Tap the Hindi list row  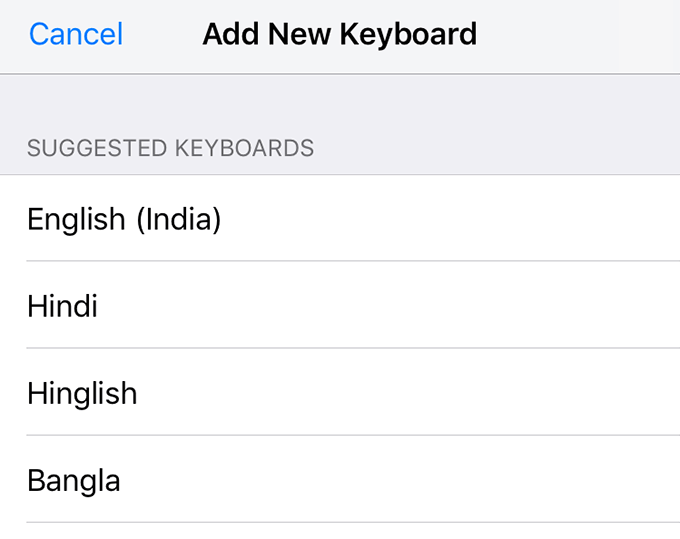click(x=340, y=306)
